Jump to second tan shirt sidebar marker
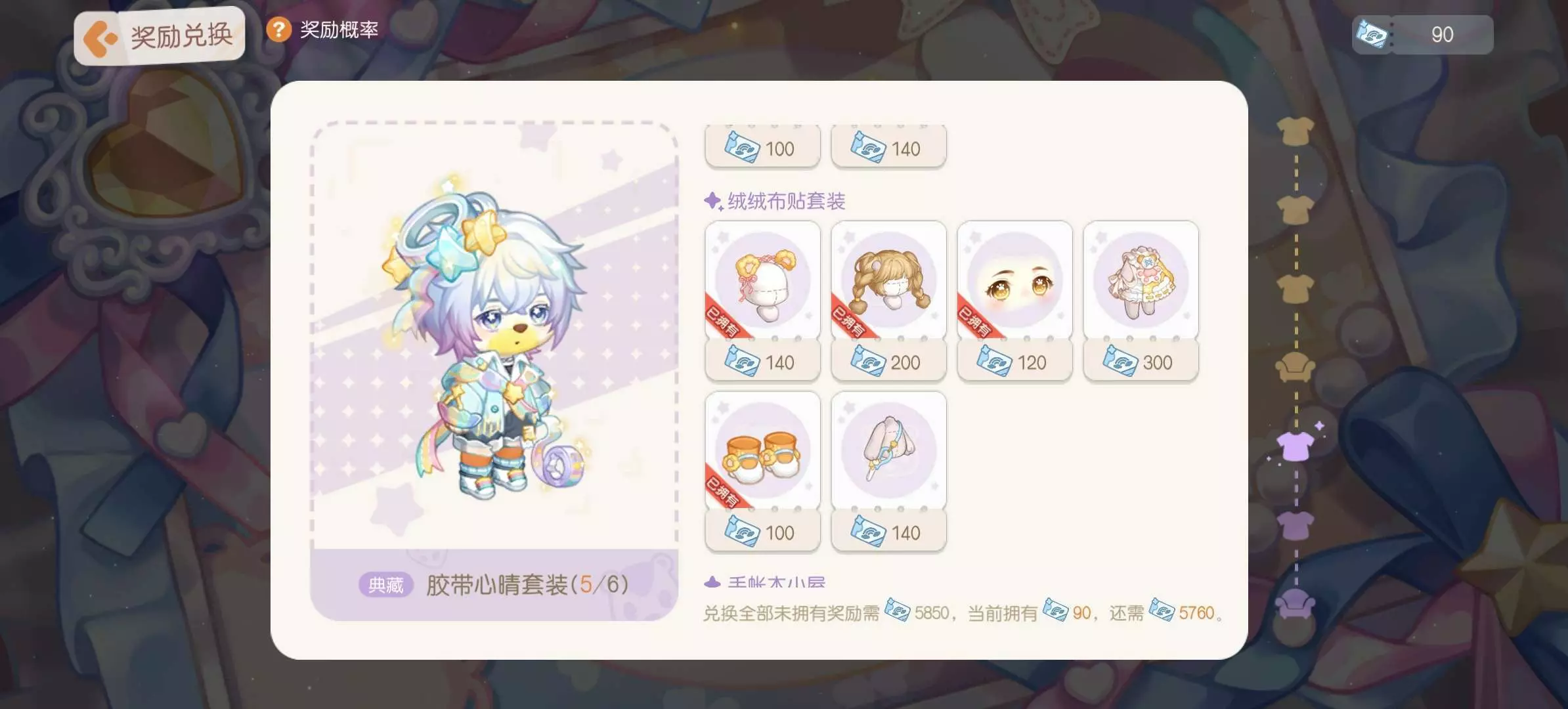Viewport: 1568px width, 709px height. tap(1296, 210)
